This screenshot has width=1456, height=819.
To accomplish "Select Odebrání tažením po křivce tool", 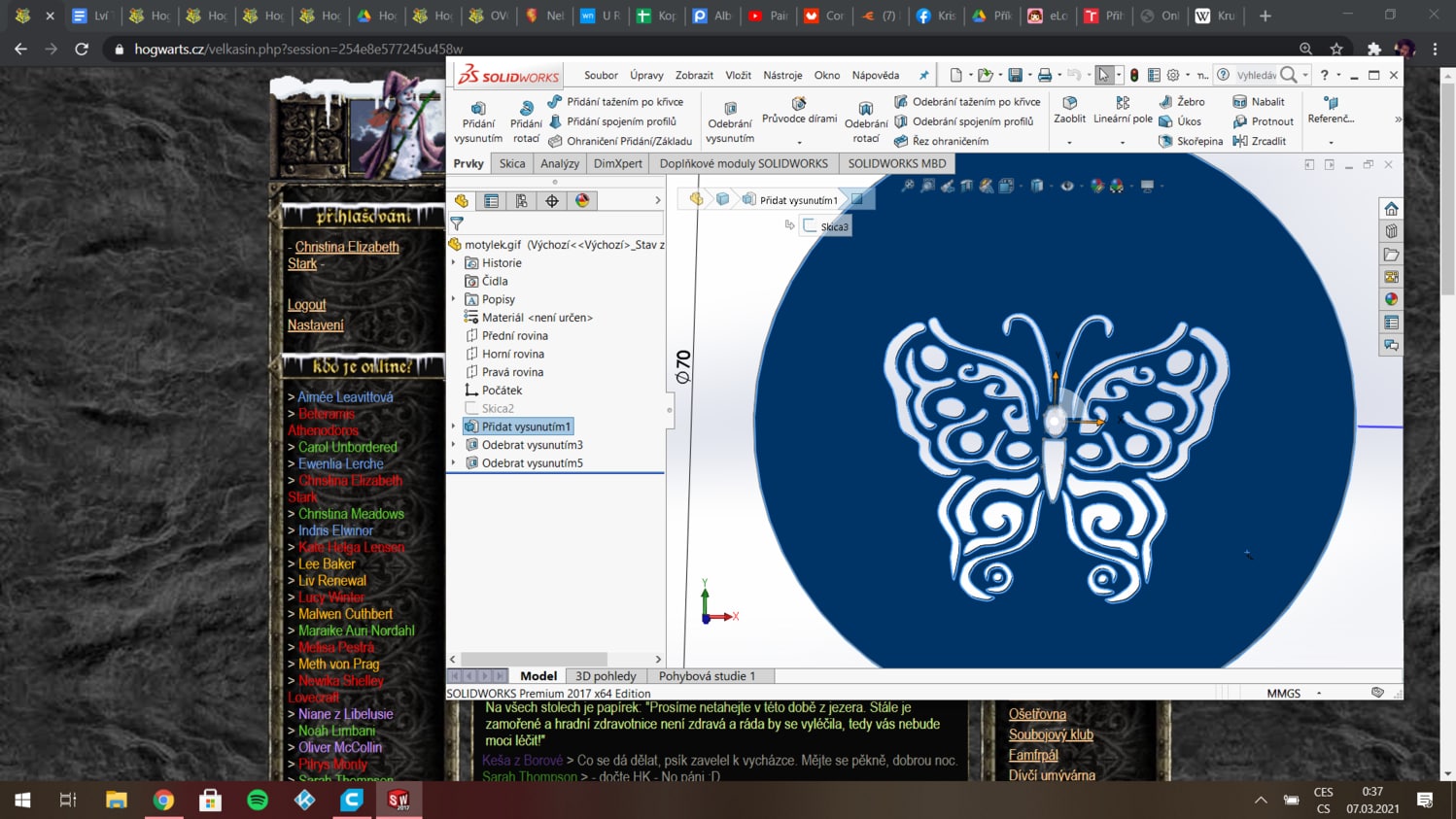I will 967,101.
